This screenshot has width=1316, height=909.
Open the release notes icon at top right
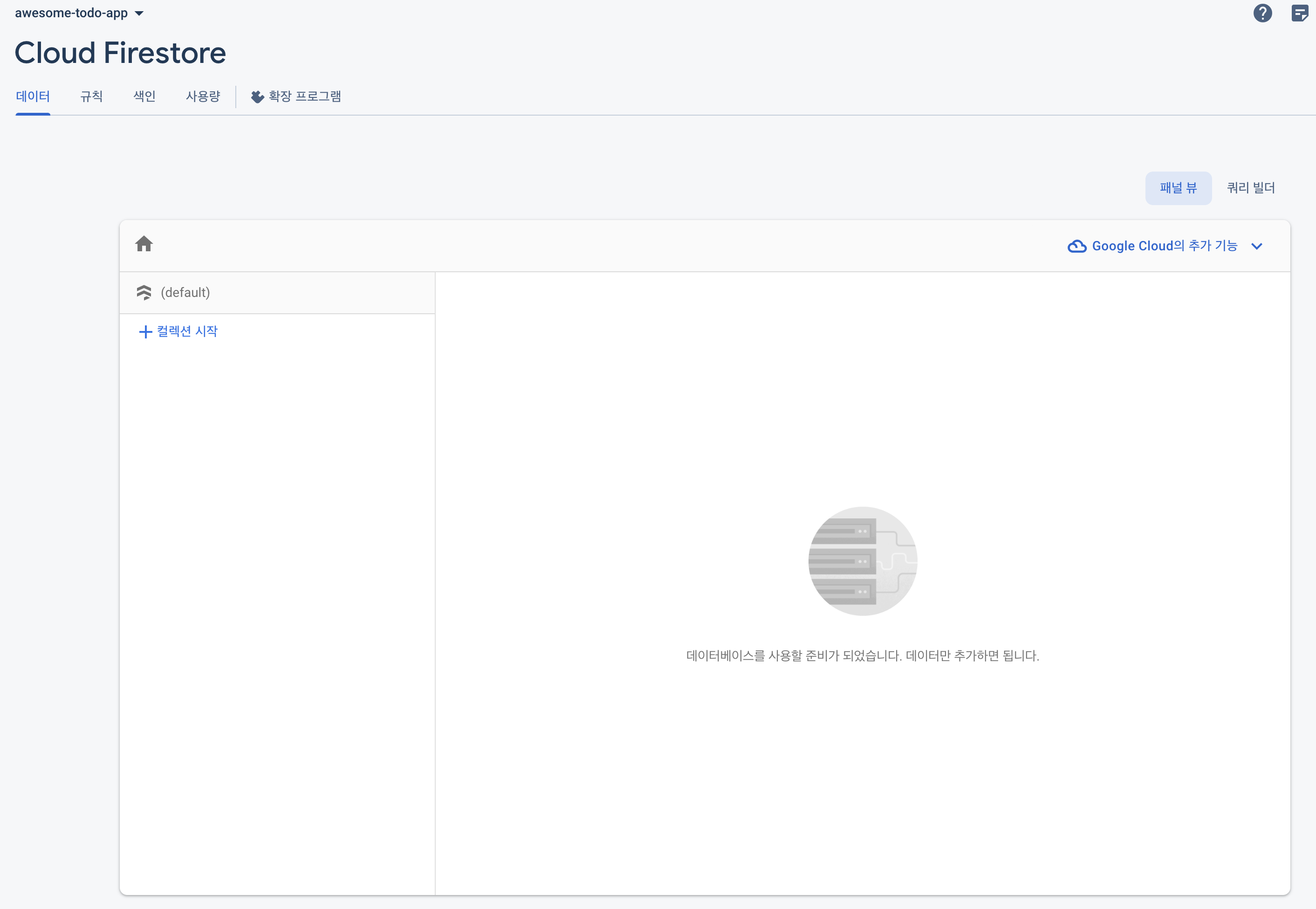pos(1300,13)
